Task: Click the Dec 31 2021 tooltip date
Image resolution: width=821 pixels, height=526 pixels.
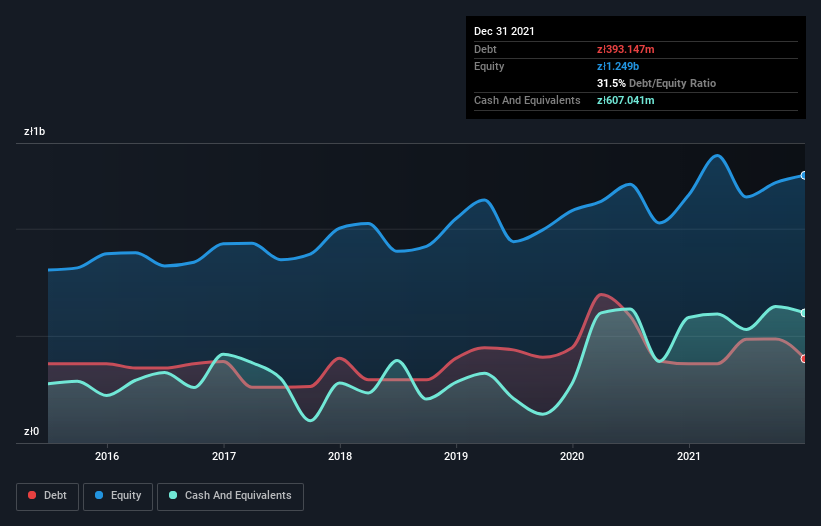Action: [x=504, y=31]
